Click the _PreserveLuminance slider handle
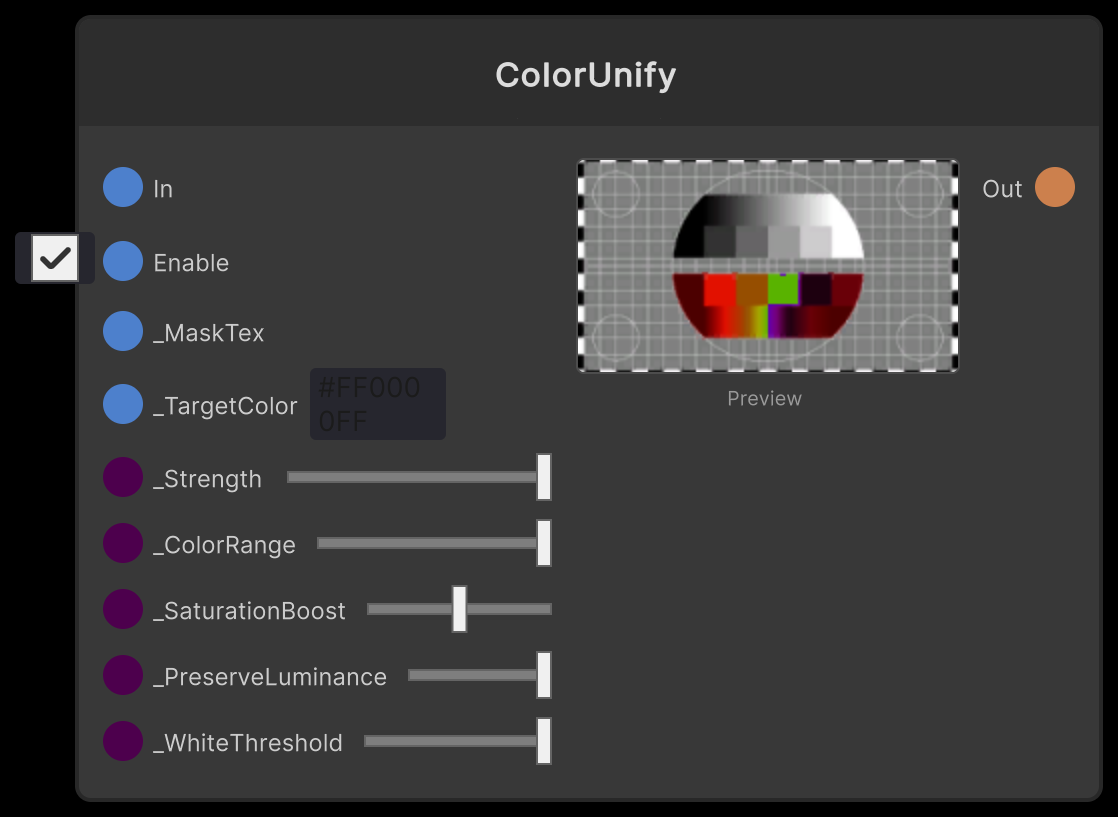The width and height of the screenshot is (1118, 817). coord(543,675)
